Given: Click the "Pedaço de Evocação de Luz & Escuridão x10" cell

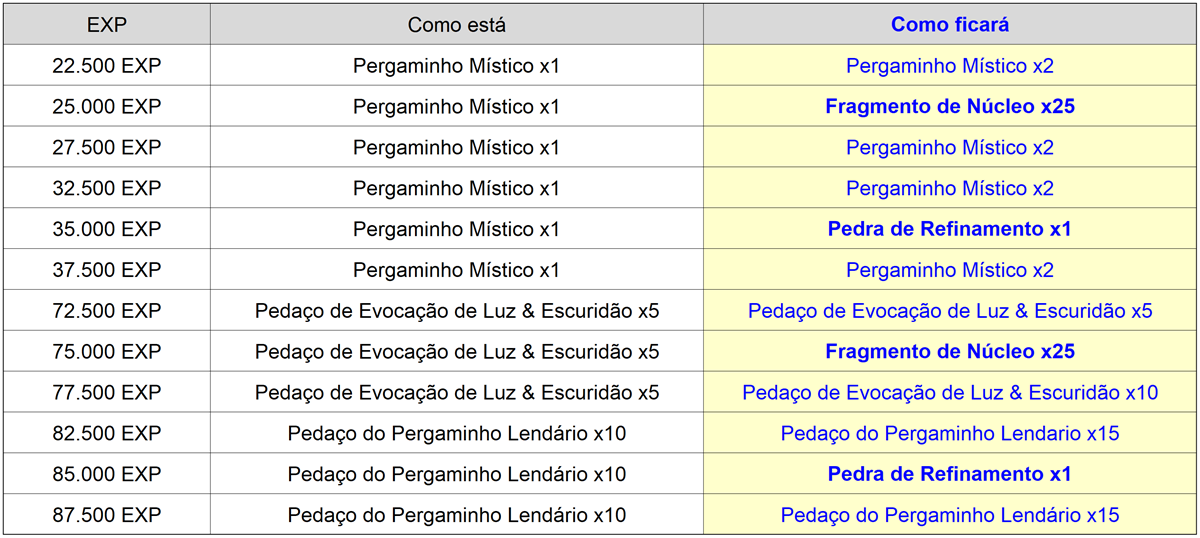Looking at the screenshot, I should pyautogui.click(x=949, y=393).
